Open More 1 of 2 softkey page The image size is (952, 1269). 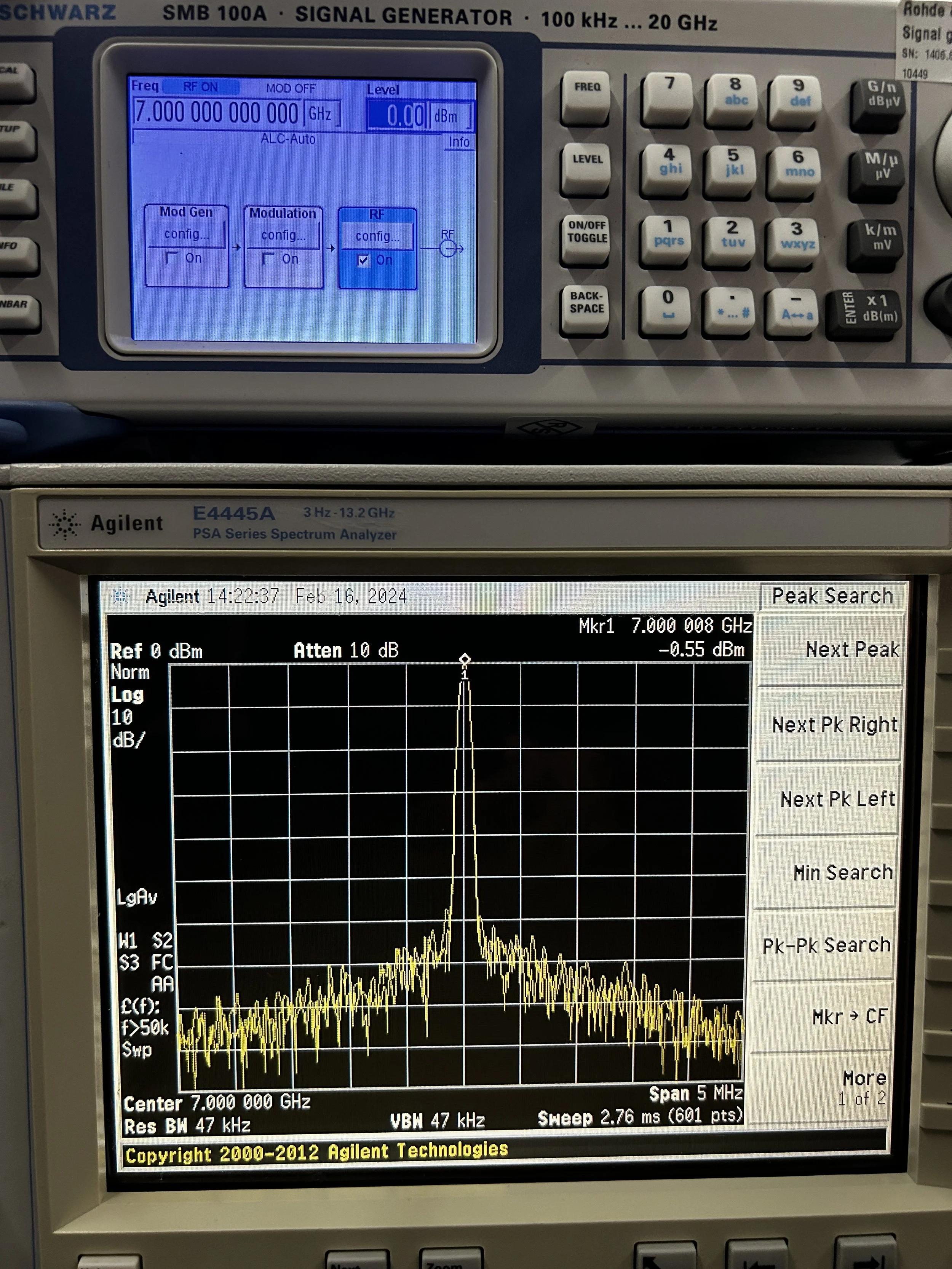[x=821, y=1088]
